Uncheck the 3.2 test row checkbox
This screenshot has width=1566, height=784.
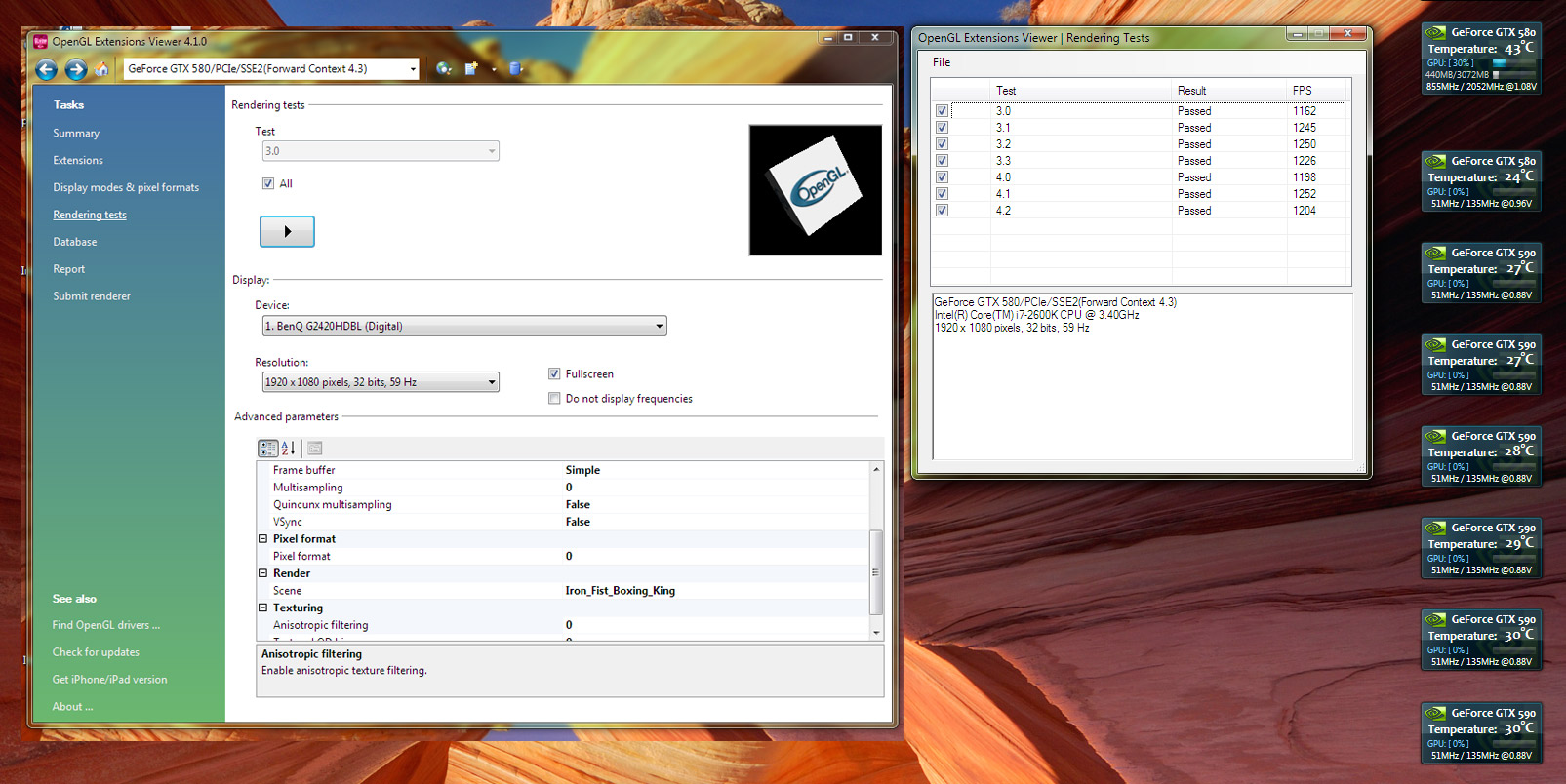942,144
